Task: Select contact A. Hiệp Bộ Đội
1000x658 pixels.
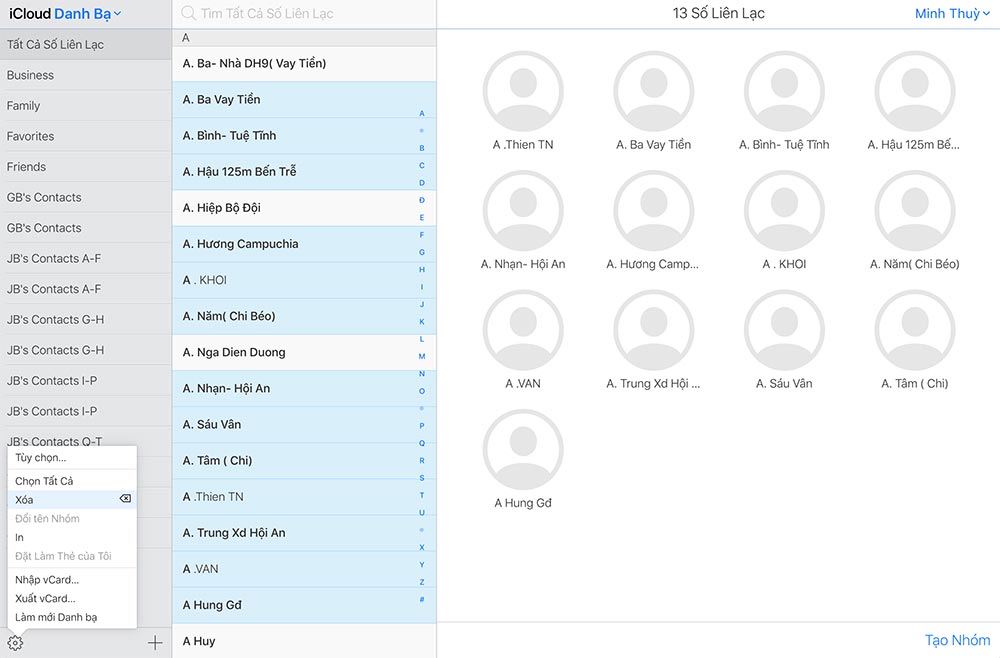Action: pos(304,208)
